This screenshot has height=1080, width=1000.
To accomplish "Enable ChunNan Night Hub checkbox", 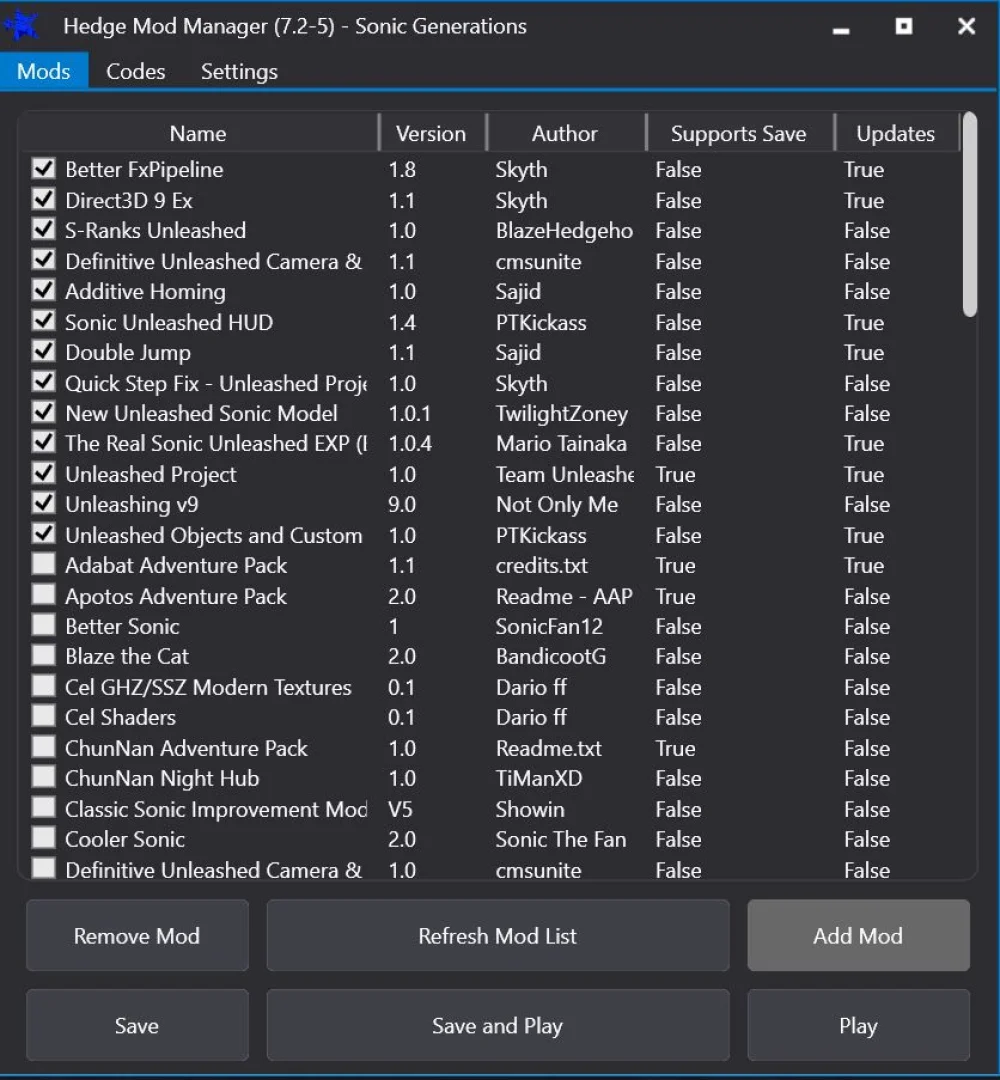I will (44, 778).
